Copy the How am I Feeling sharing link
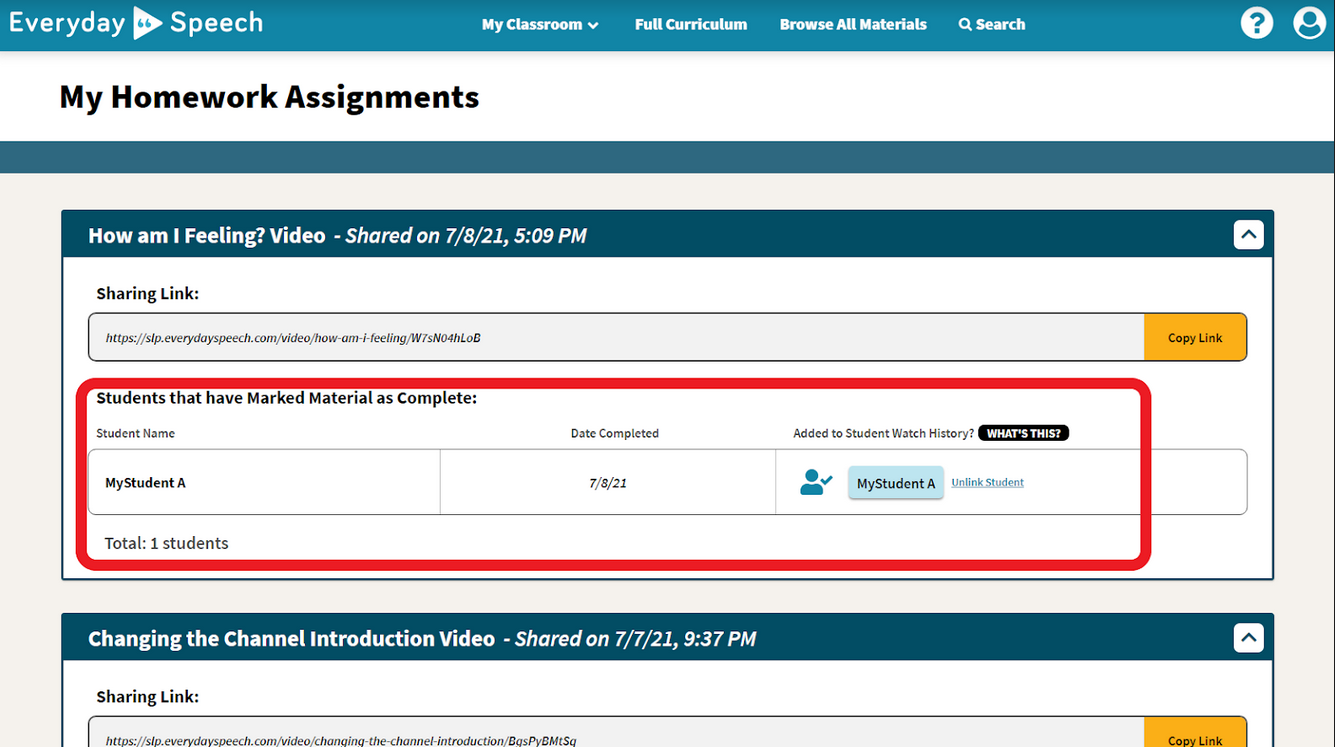This screenshot has height=747, width=1335. [1195, 338]
